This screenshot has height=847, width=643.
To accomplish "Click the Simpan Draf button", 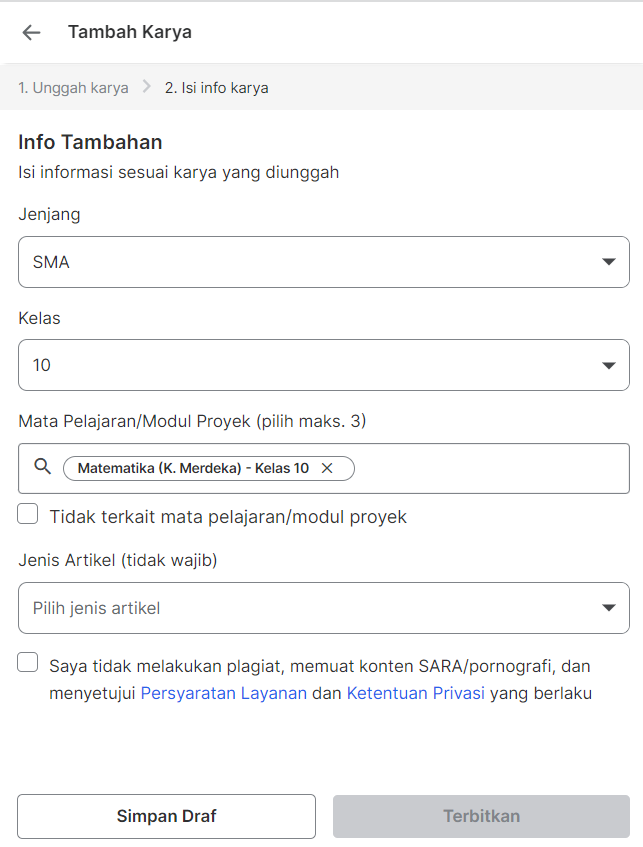I will coord(166,816).
